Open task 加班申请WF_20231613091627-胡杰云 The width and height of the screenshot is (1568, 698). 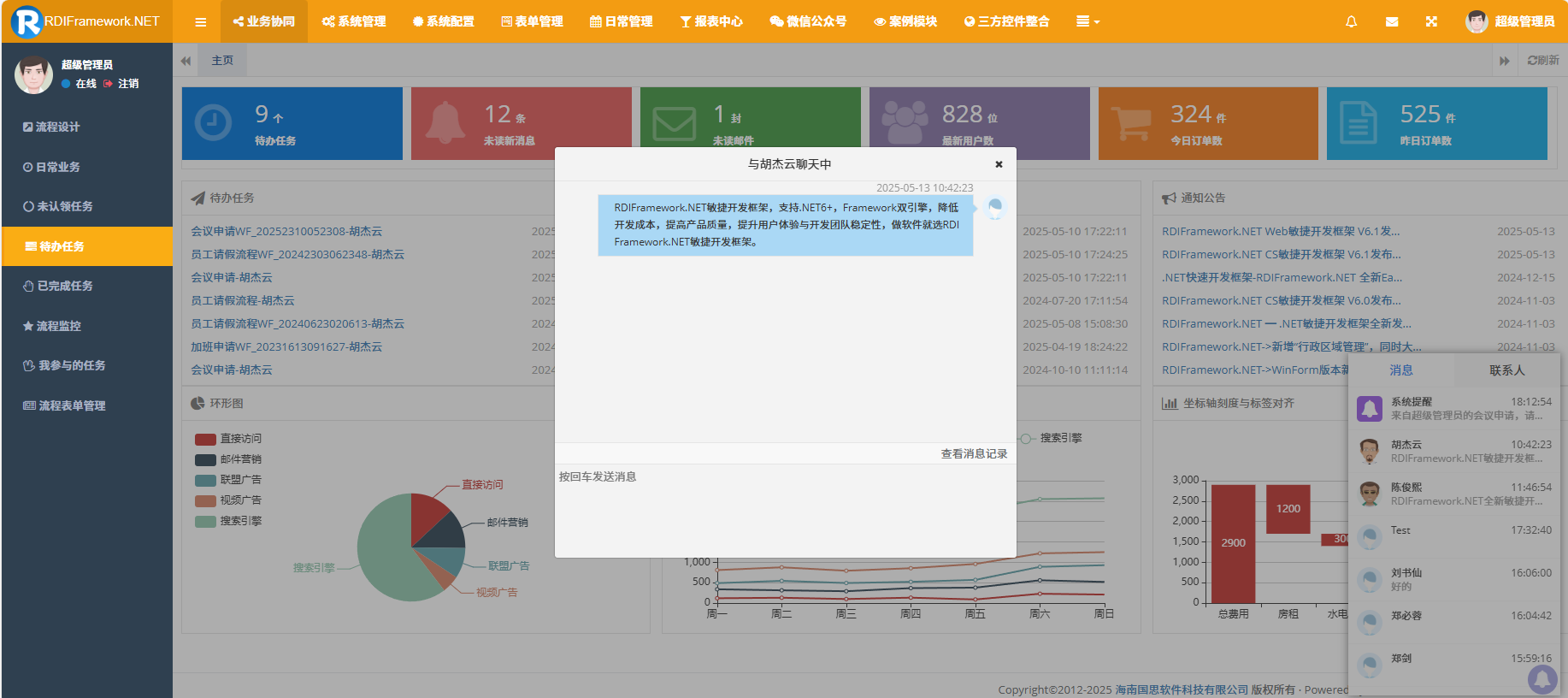pyautogui.click(x=286, y=347)
